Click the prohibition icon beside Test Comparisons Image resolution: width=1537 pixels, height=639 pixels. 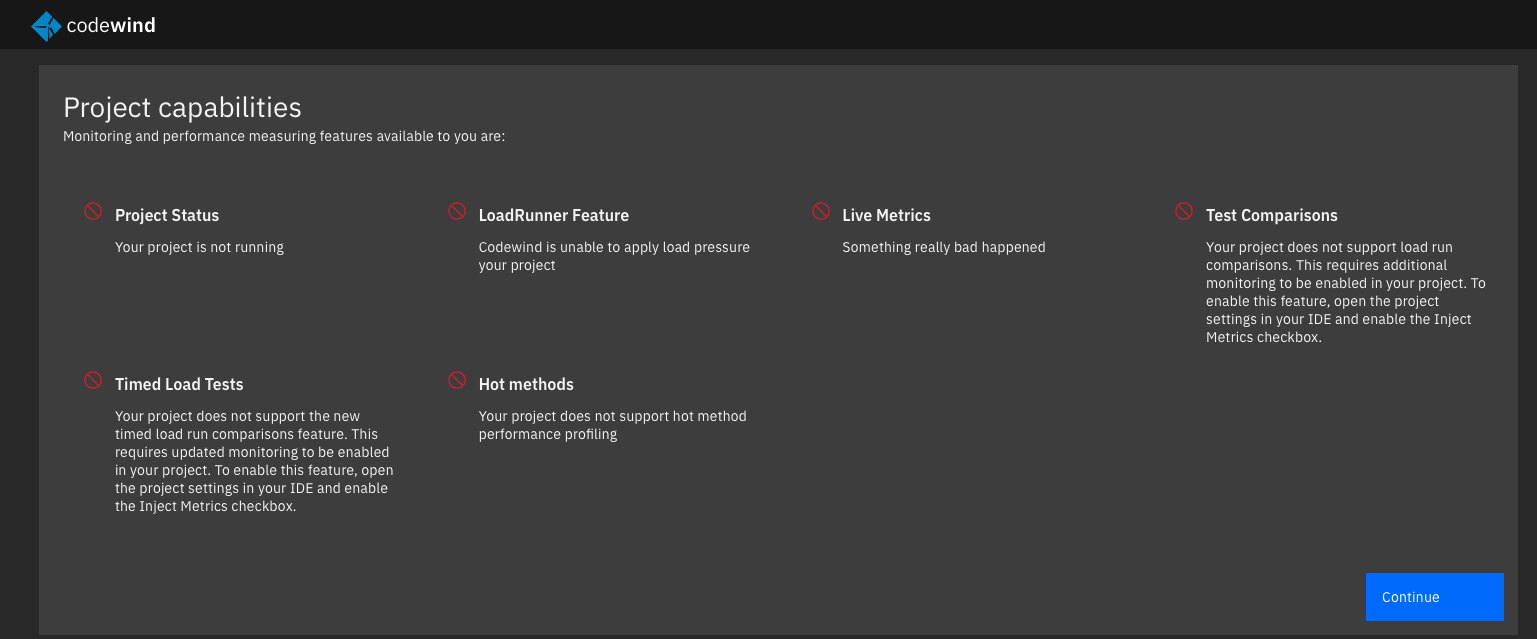point(1184,211)
